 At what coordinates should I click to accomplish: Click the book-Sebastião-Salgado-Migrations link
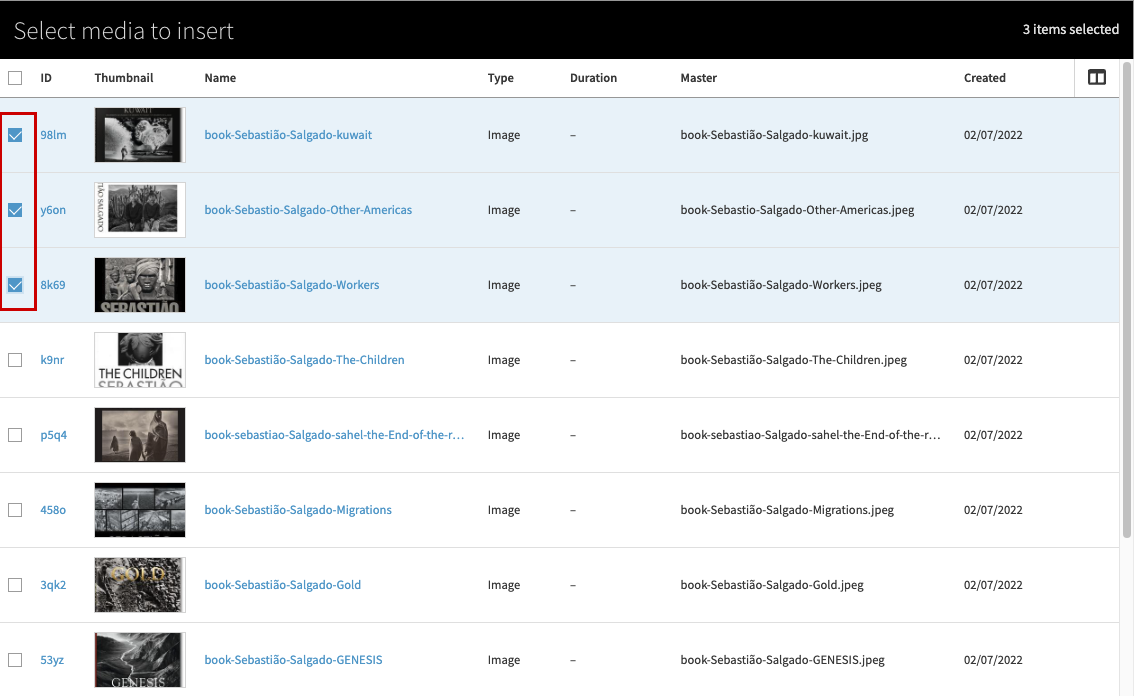pyautogui.click(x=296, y=509)
